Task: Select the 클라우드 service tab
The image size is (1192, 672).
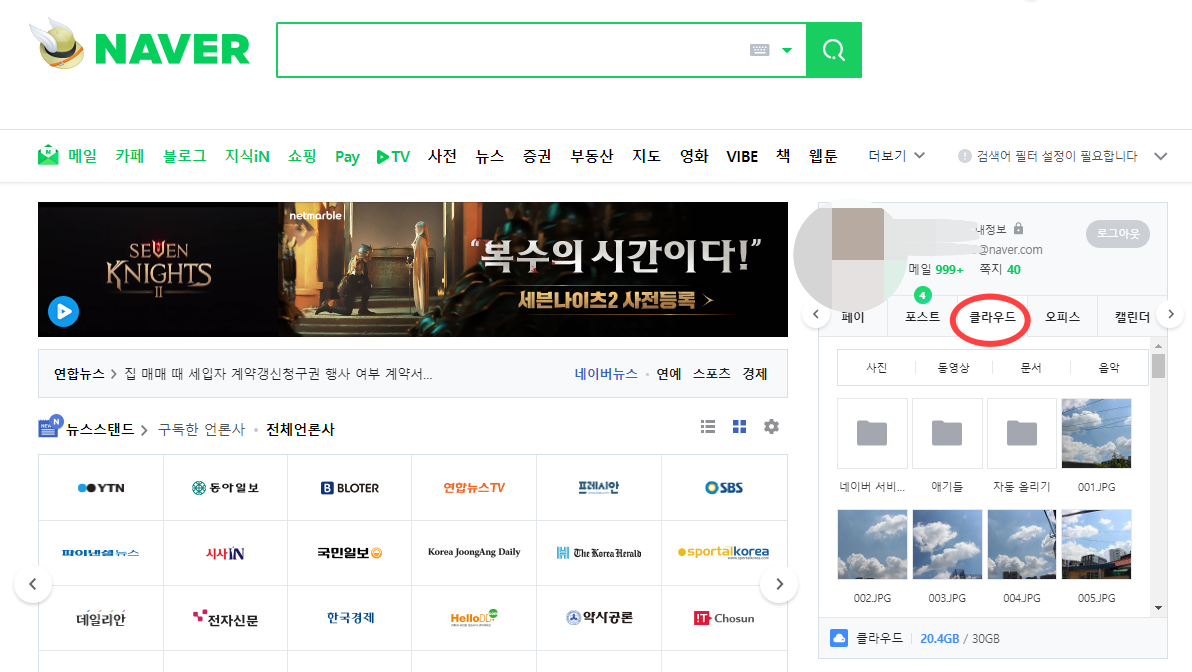Action: click(992, 317)
